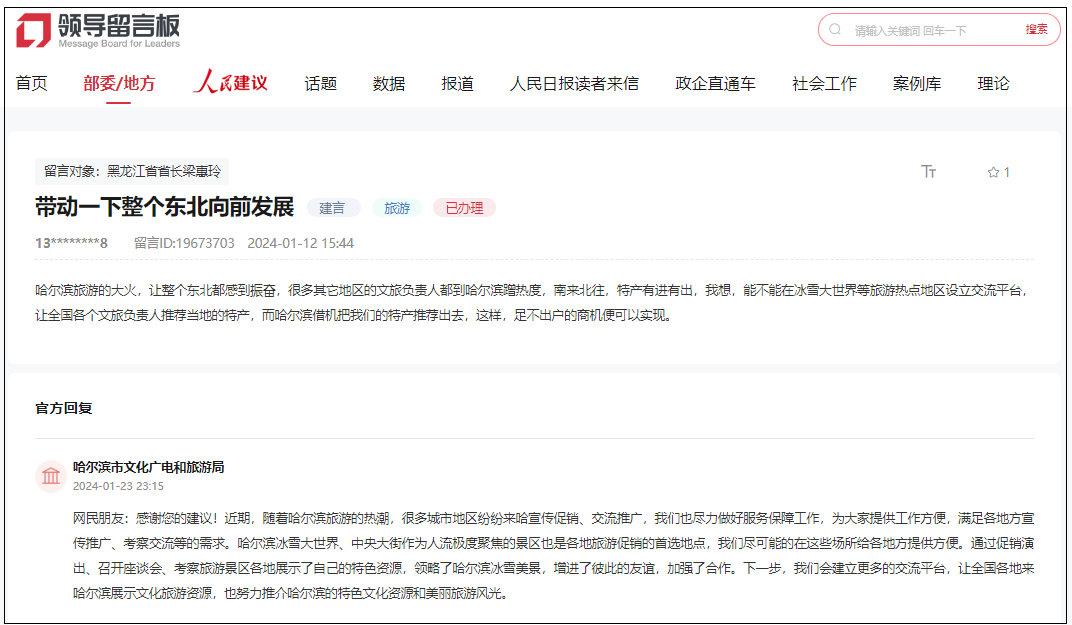Switch to the 数据 tab

[389, 83]
